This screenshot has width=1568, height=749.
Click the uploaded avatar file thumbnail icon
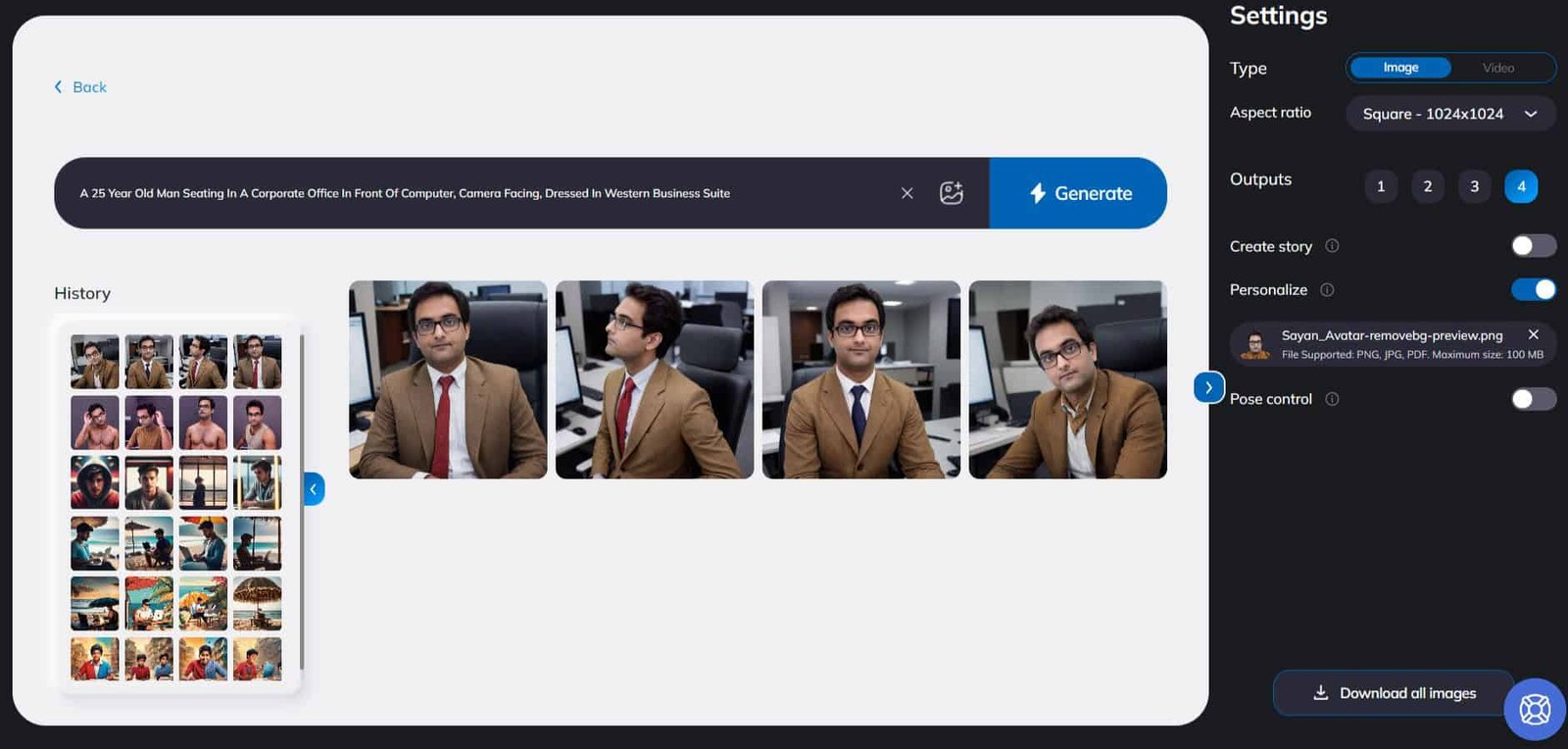coord(1254,345)
